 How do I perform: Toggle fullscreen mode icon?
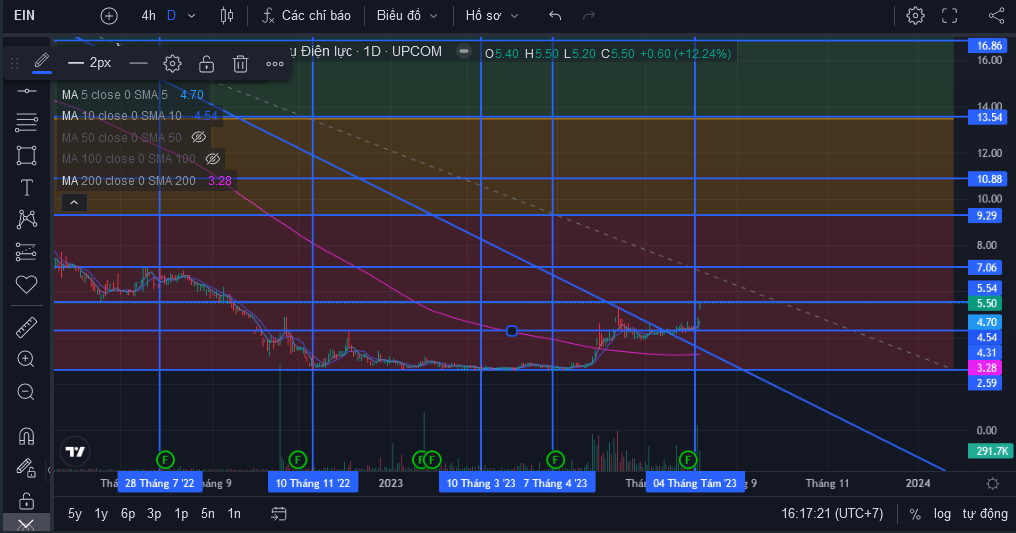pos(949,16)
